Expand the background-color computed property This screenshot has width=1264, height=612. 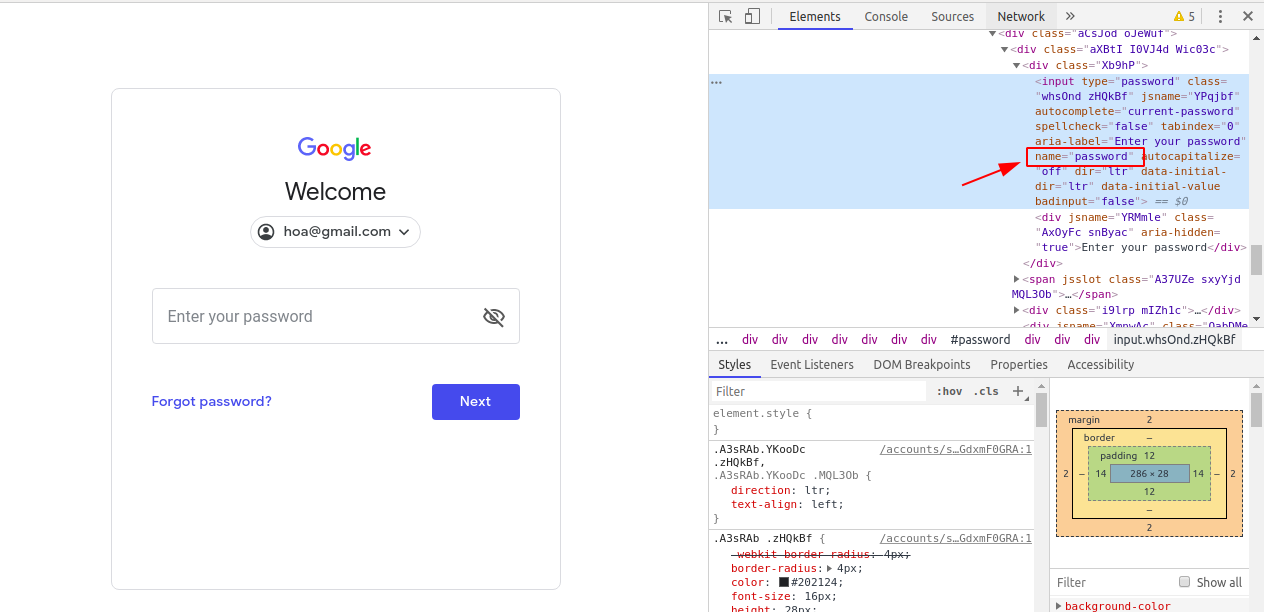point(1059,606)
